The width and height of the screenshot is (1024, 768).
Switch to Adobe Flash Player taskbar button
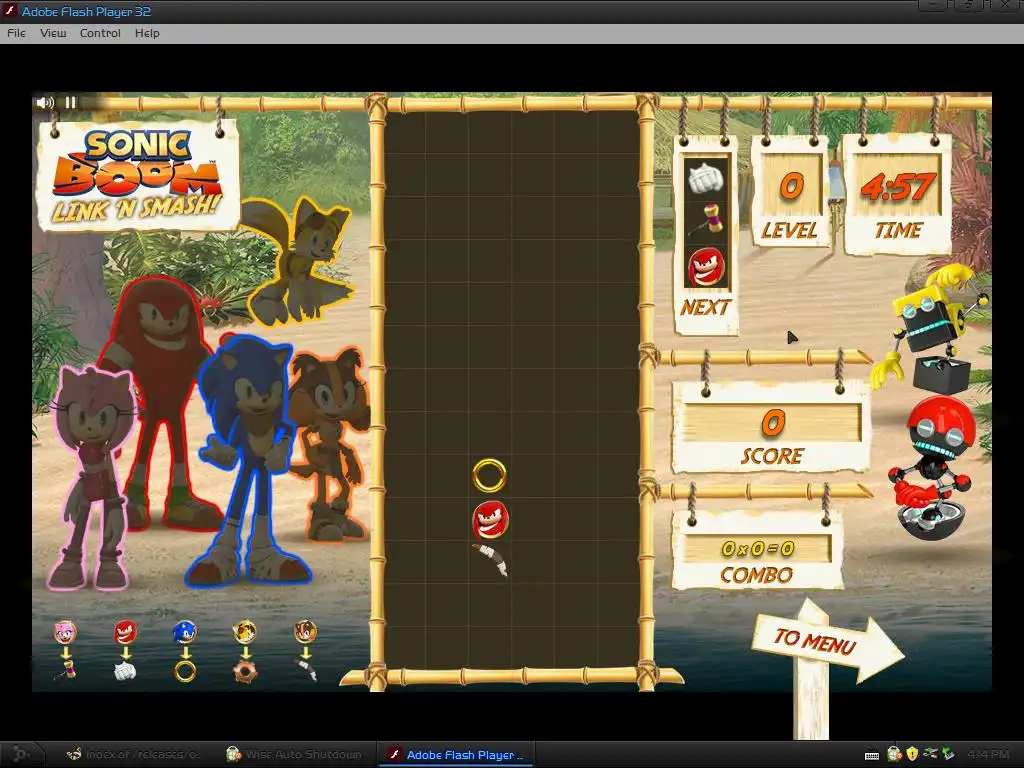(456, 754)
